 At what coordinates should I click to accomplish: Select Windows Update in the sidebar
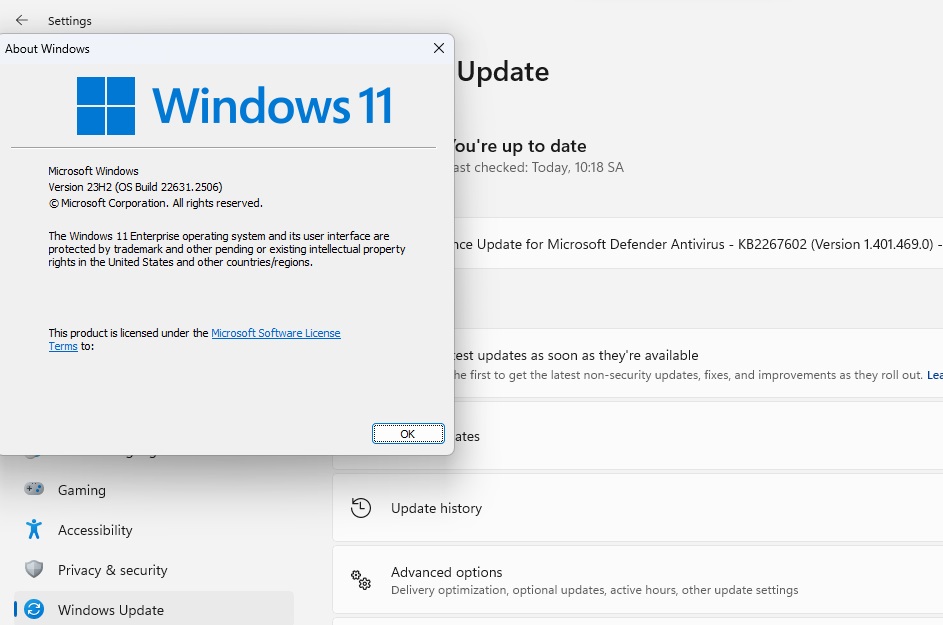point(154,609)
